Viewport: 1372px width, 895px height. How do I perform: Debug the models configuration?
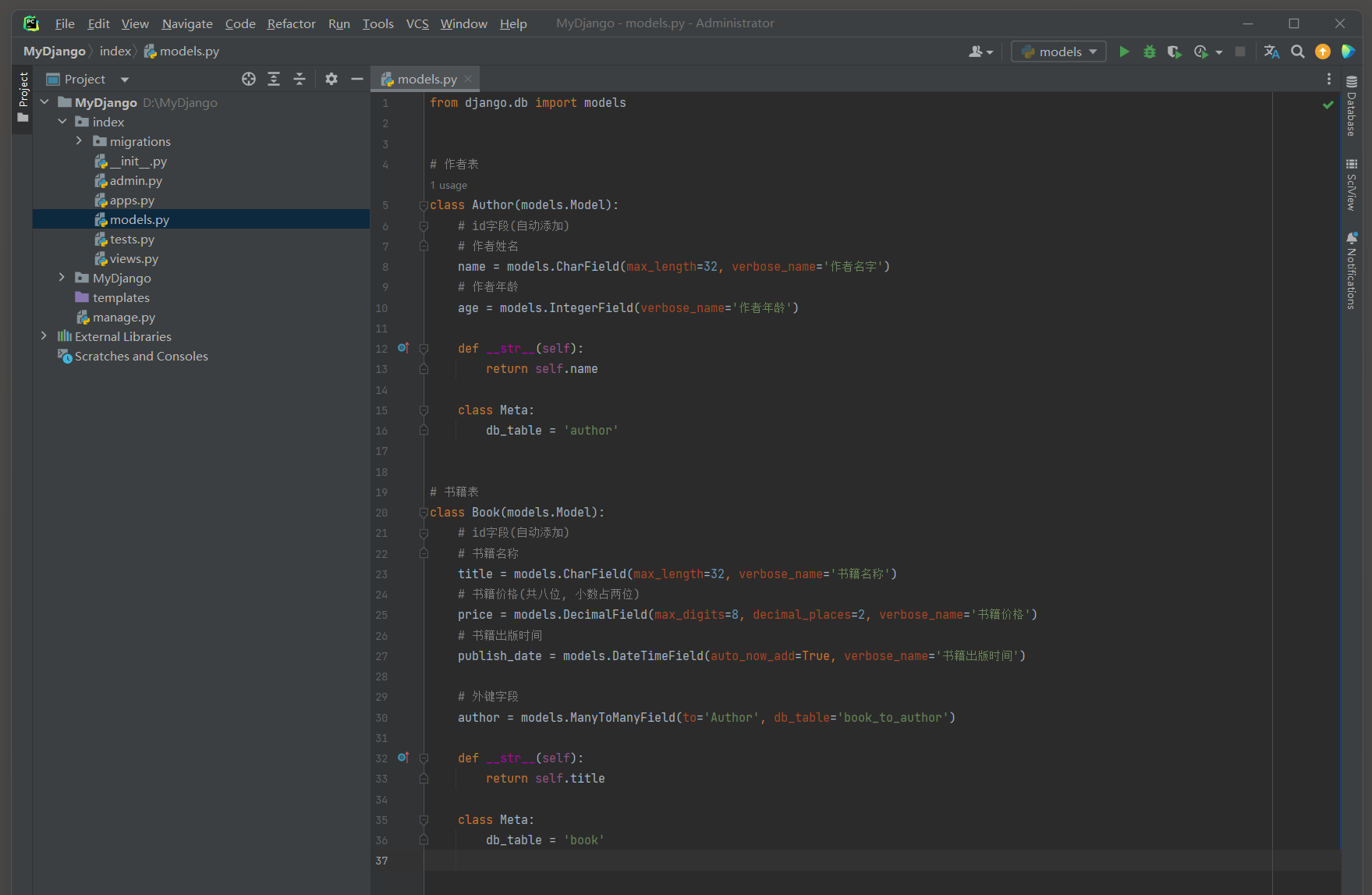coord(1149,51)
